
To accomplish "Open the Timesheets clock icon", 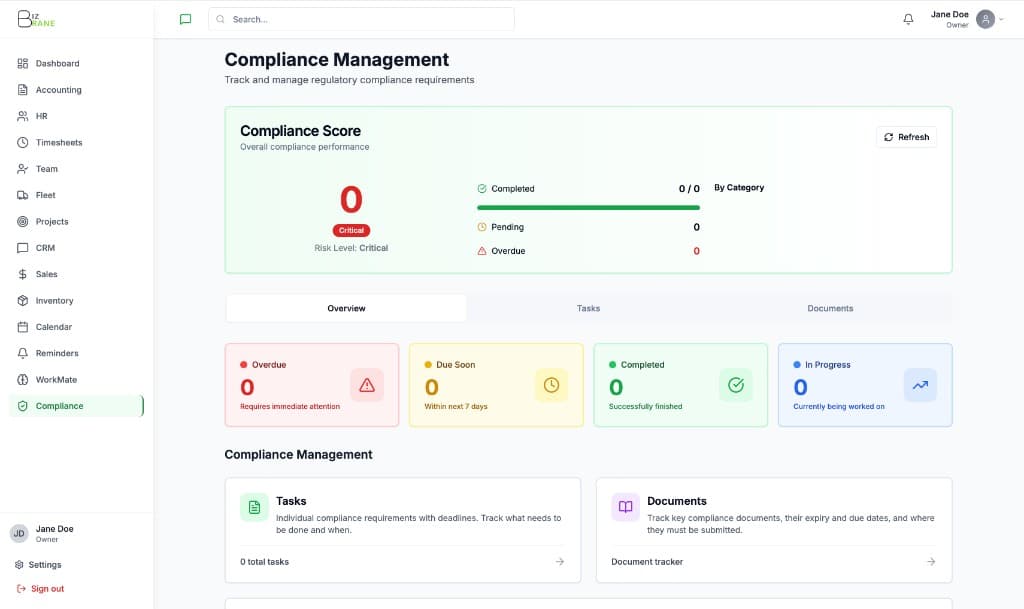I will point(23,142).
